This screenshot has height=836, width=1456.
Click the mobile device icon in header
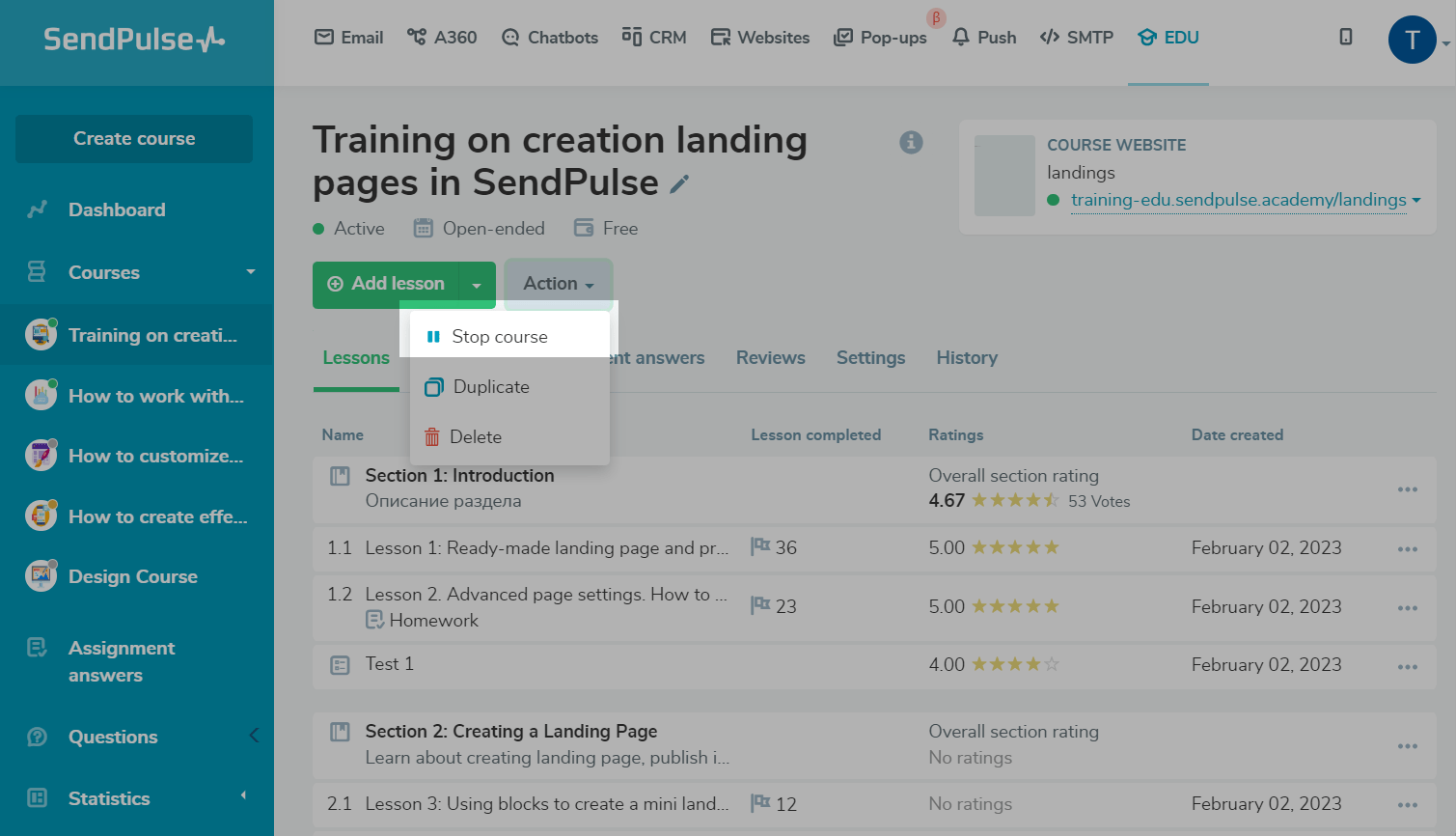(1345, 37)
